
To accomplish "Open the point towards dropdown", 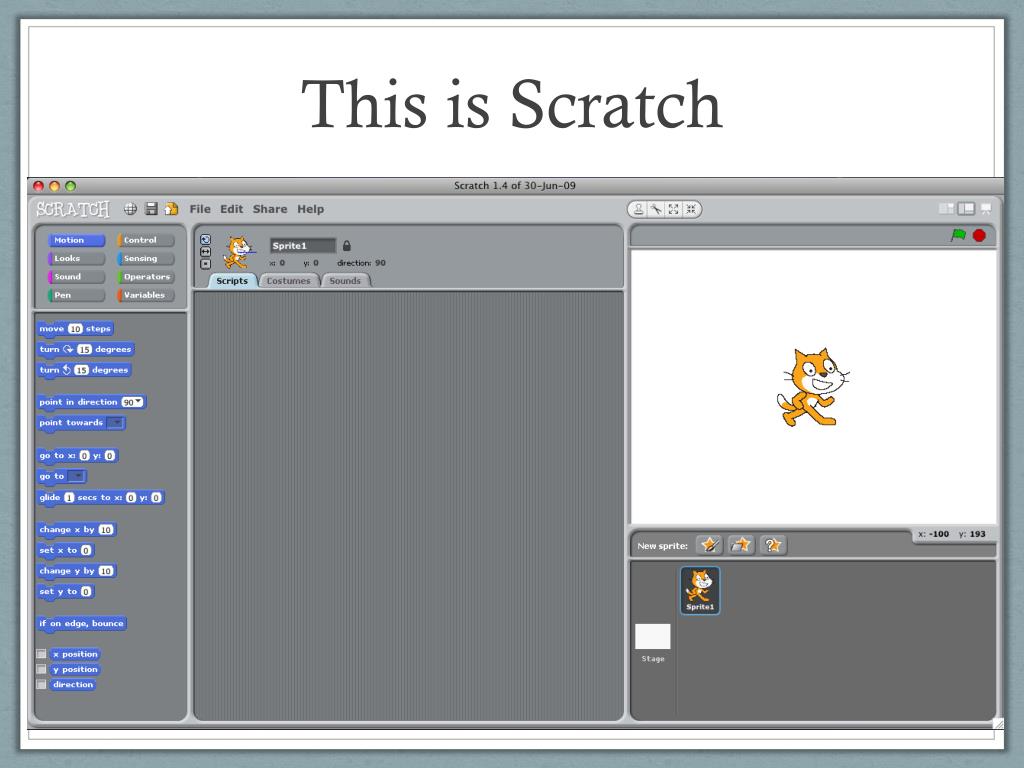I will 115,423.
